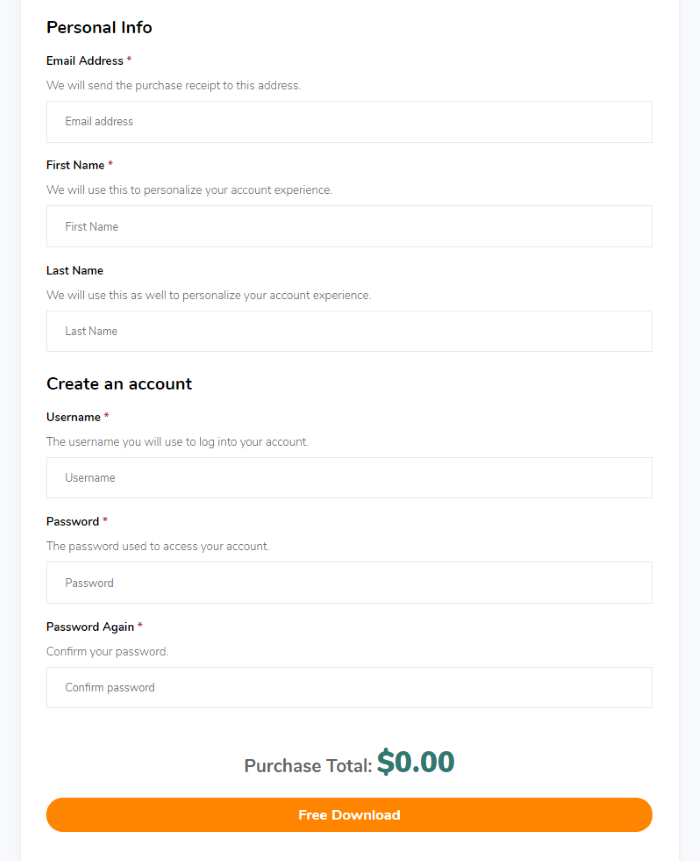Click the First Name field label
Image resolution: width=700 pixels, height=861 pixels.
[75, 165]
